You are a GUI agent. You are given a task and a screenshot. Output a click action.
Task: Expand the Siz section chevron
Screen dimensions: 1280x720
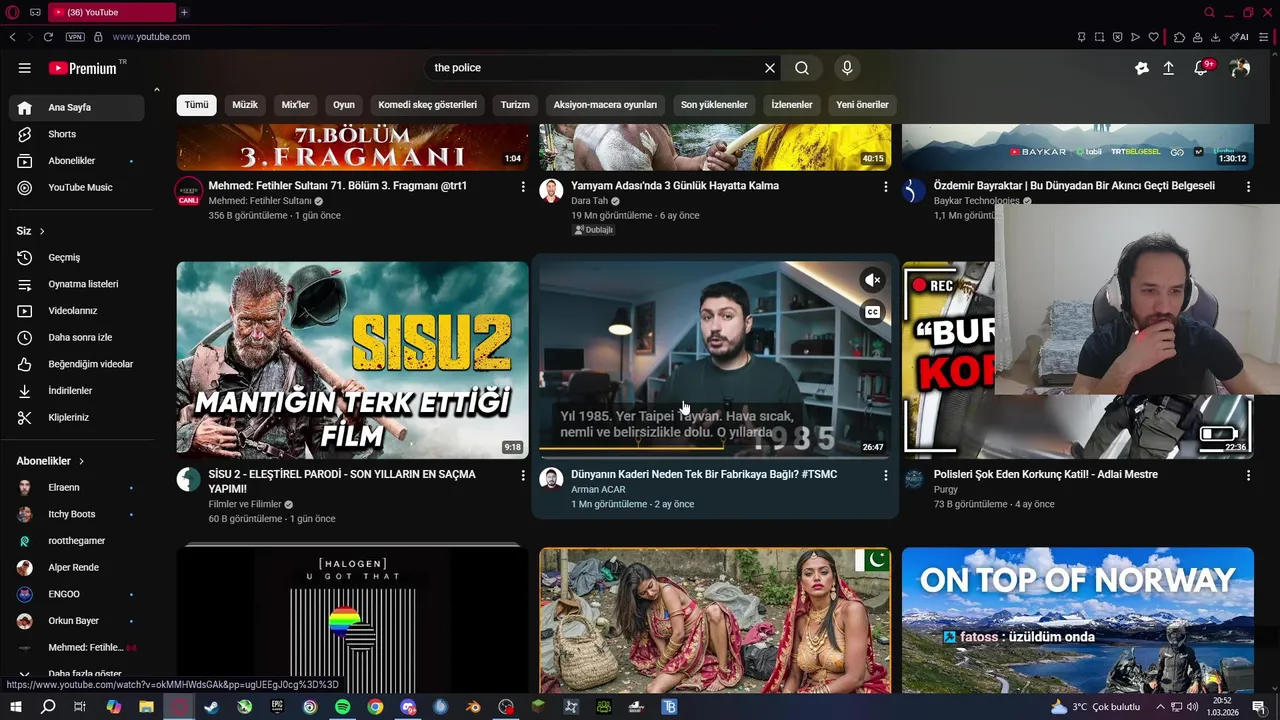tap(42, 231)
